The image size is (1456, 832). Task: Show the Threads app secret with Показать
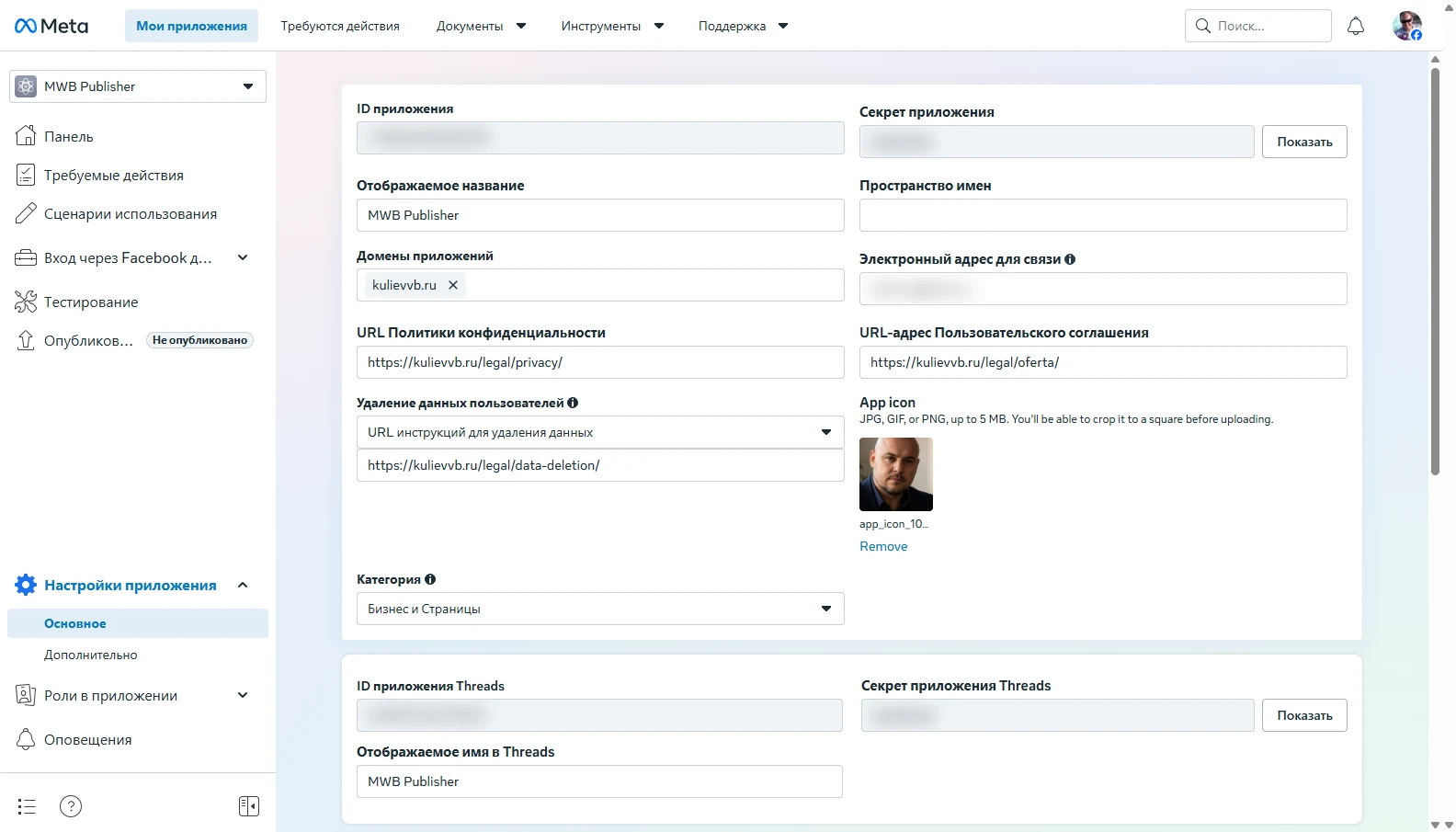tap(1304, 715)
